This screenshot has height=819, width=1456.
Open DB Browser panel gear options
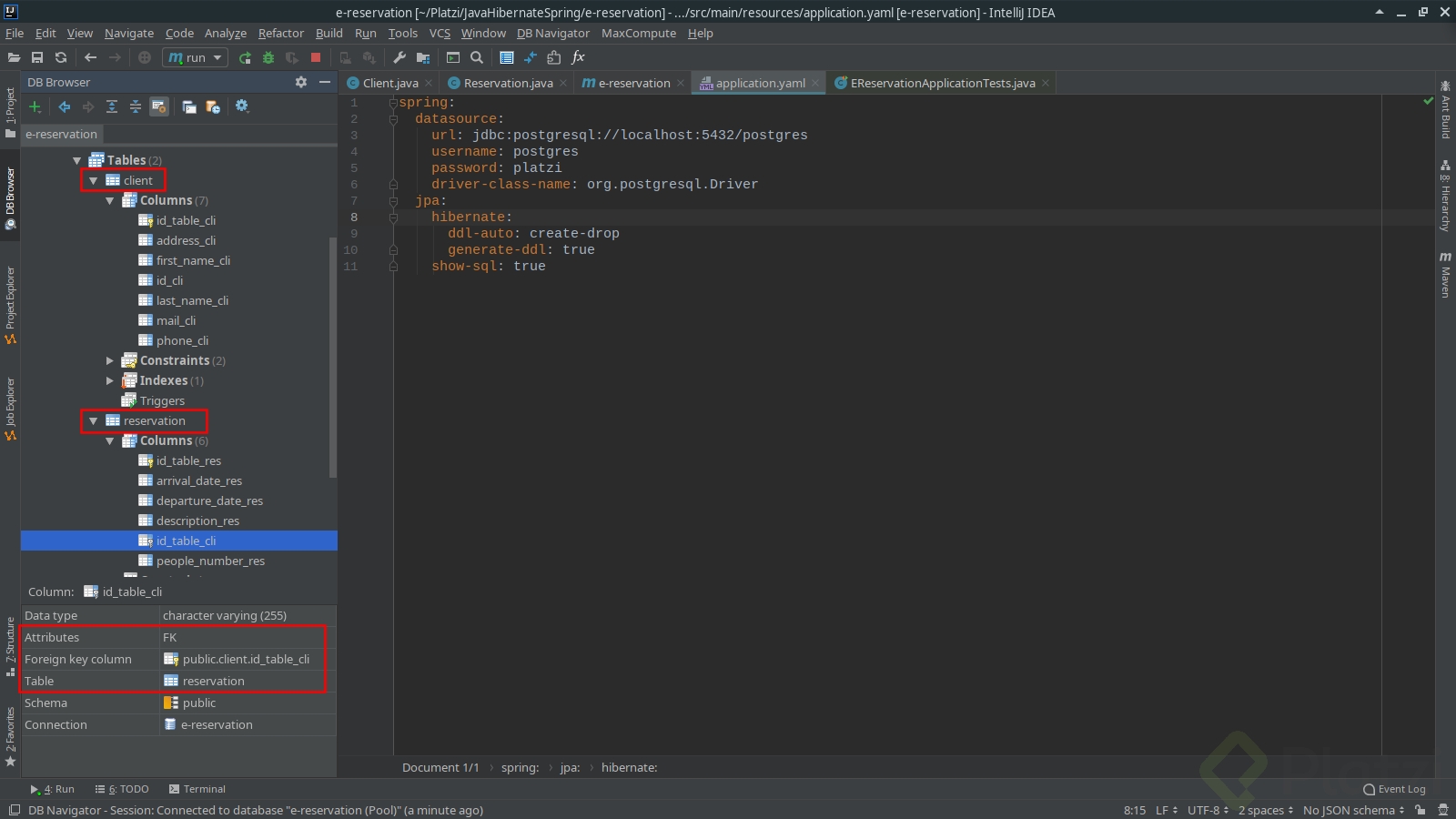point(301,82)
